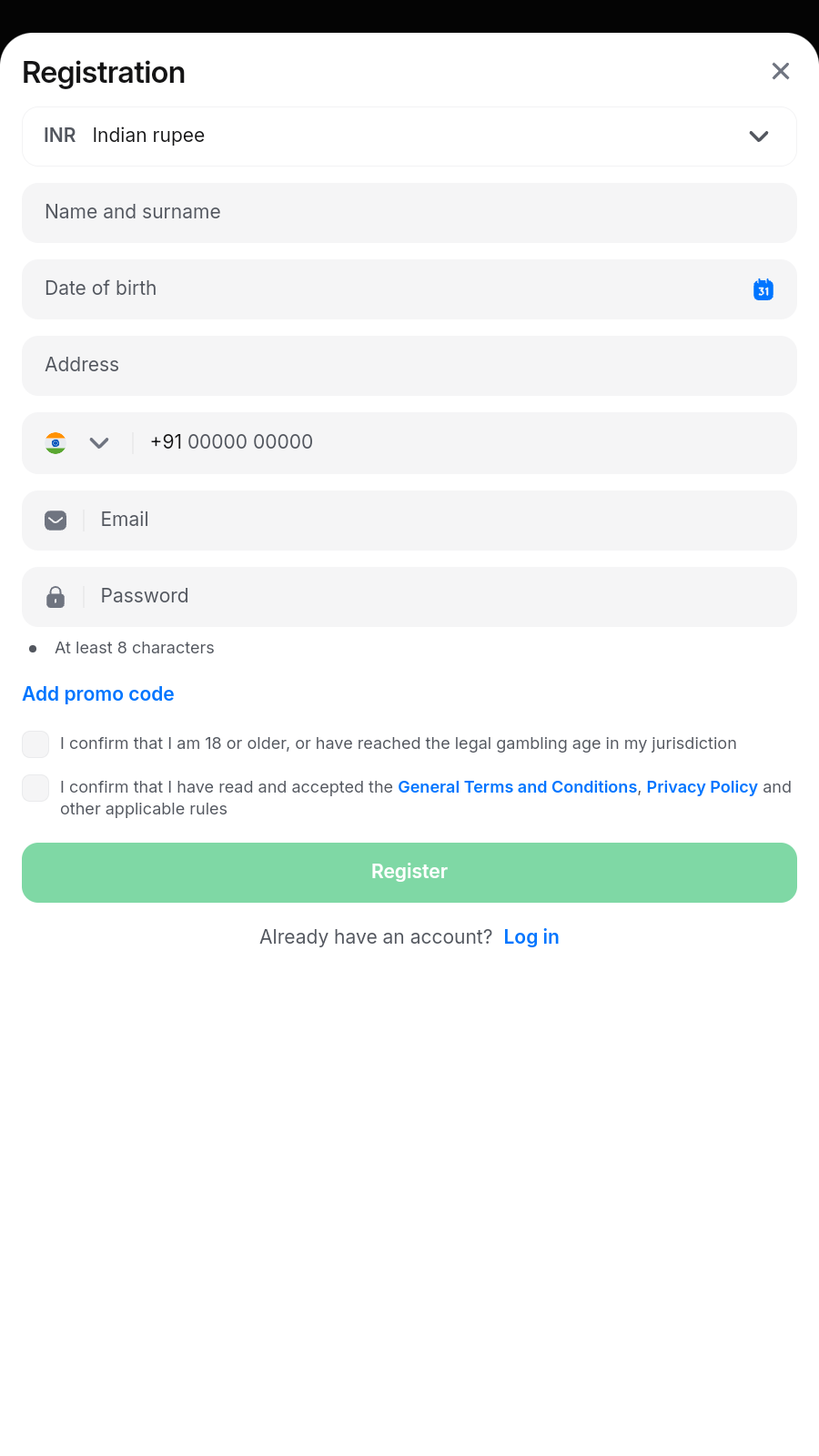Tick the terms and conditions acceptance checkbox
This screenshot has width=819, height=1456.
pyautogui.click(x=35, y=788)
